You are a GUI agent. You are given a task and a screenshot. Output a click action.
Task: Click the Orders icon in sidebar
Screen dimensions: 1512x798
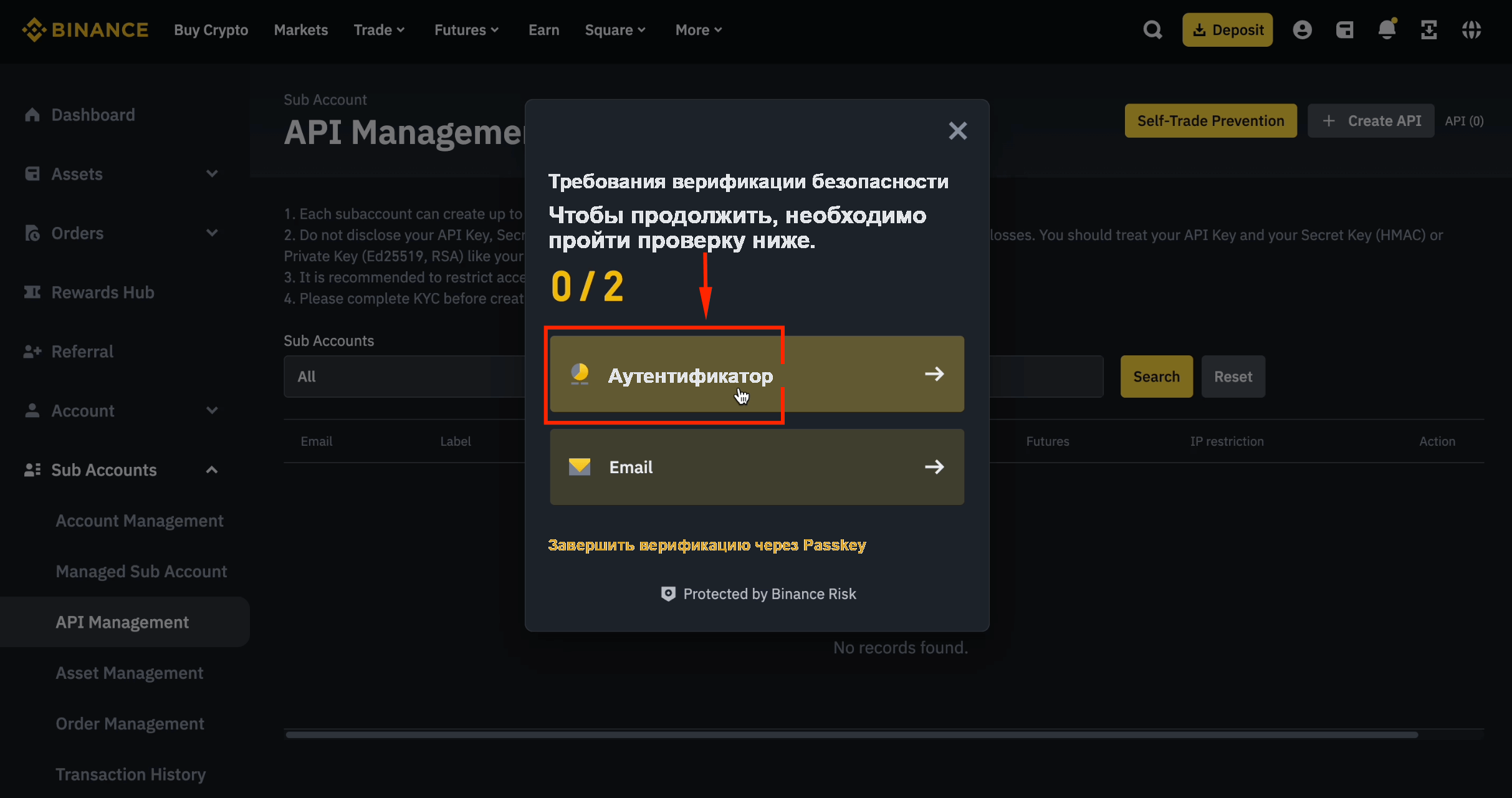click(32, 233)
